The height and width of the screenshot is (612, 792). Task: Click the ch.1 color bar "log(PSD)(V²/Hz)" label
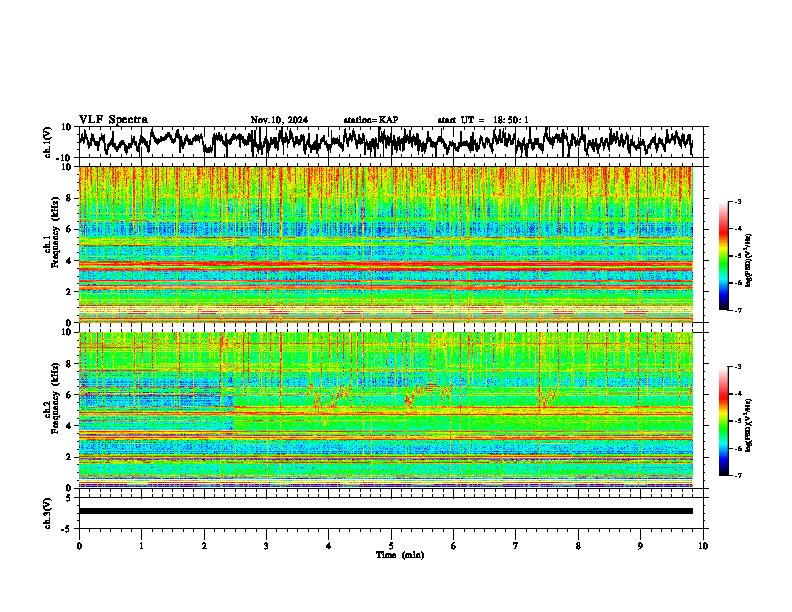(x=749, y=261)
